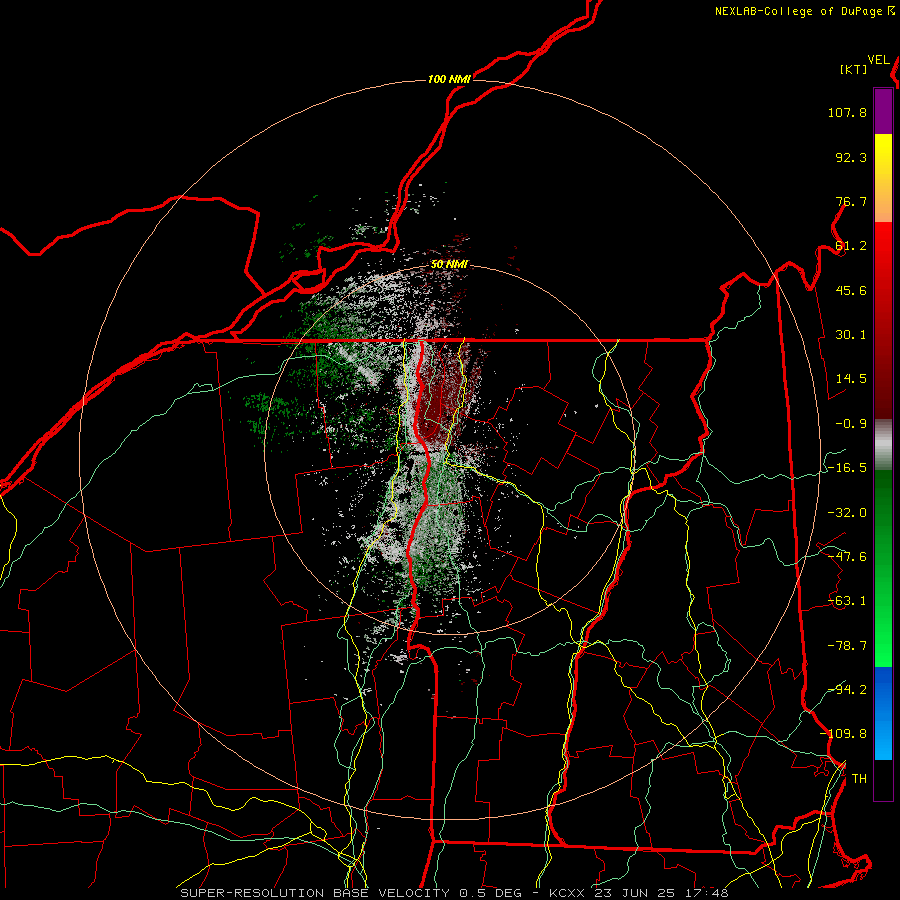Click the 100 NMI range ring label
This screenshot has width=900, height=900.
point(449,79)
